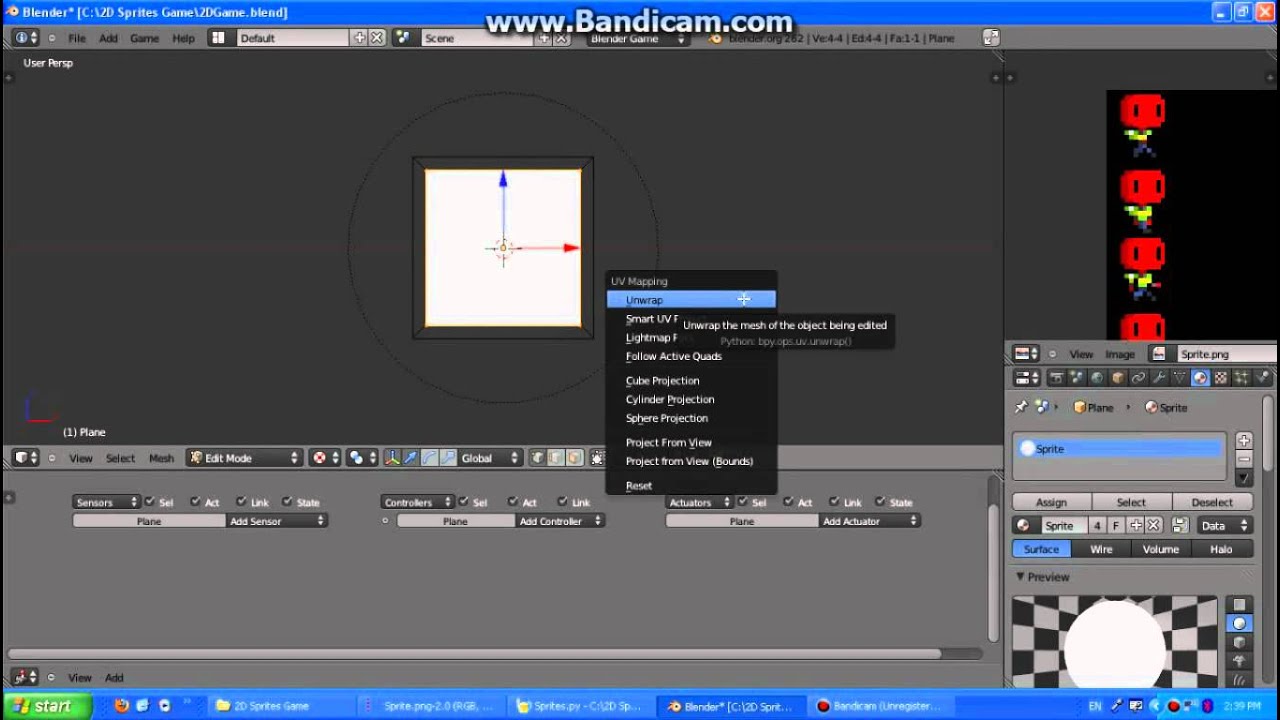
Task: Open the Modifiers wrench tab
Action: [1159, 378]
